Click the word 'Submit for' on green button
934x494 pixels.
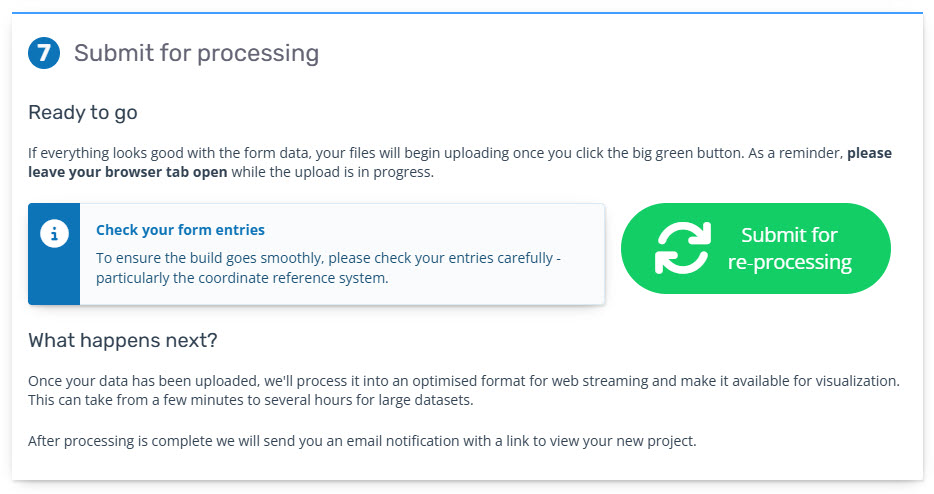tap(789, 235)
